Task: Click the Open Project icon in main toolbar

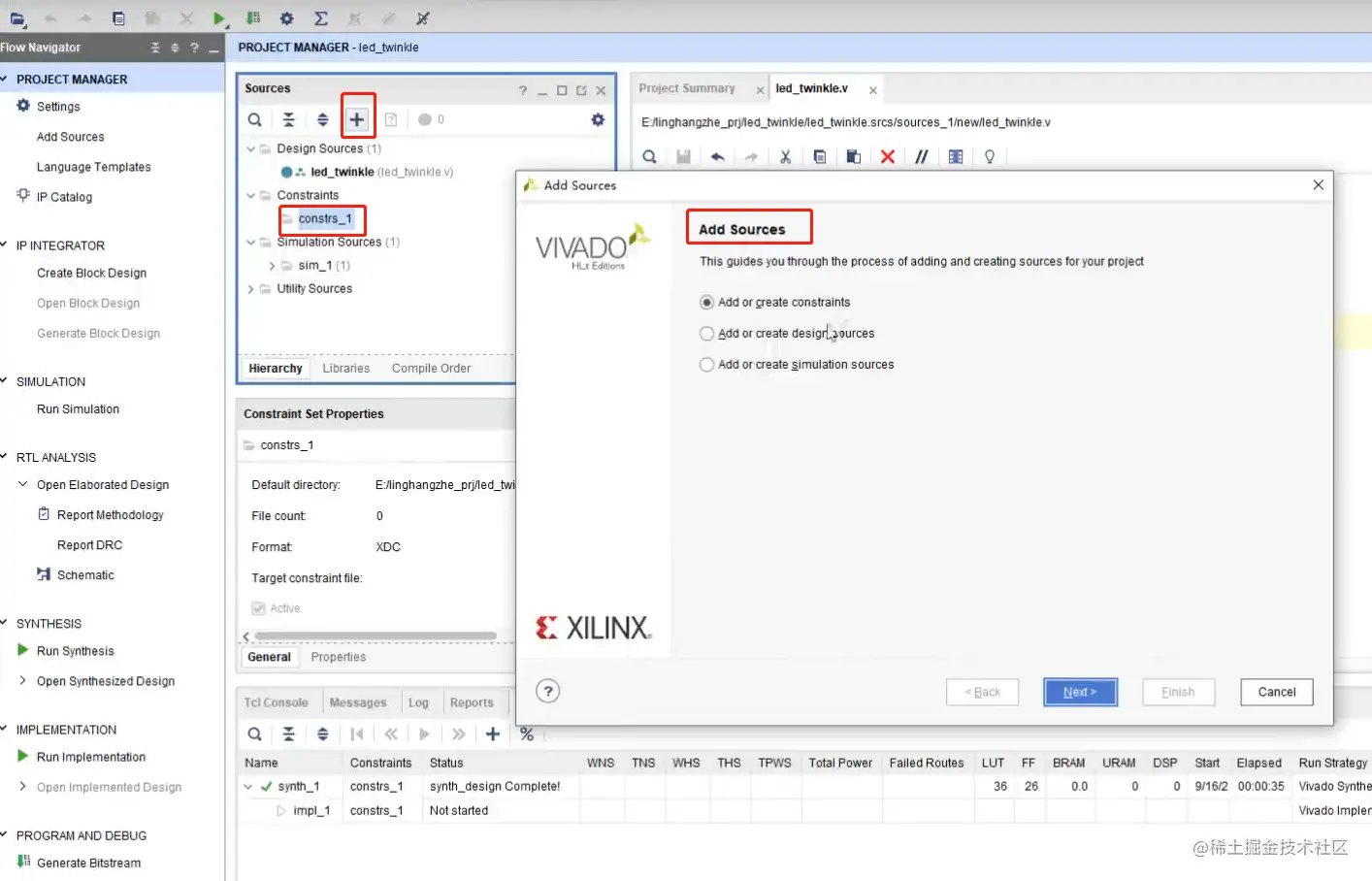Action: click(x=16, y=18)
